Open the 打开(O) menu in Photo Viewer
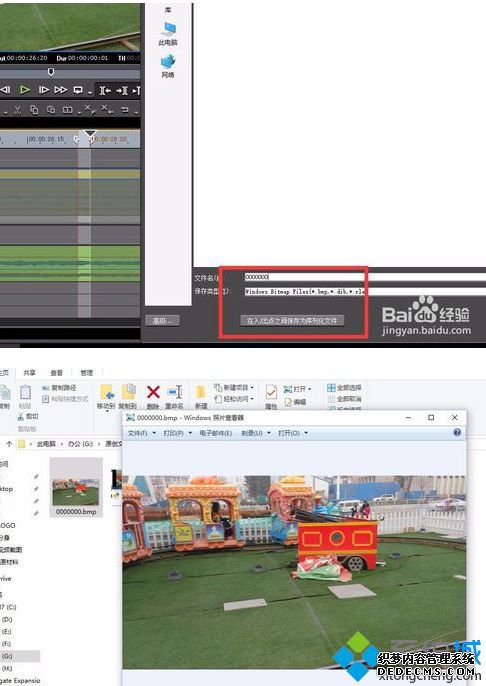This screenshot has height=686, width=486. [x=293, y=433]
